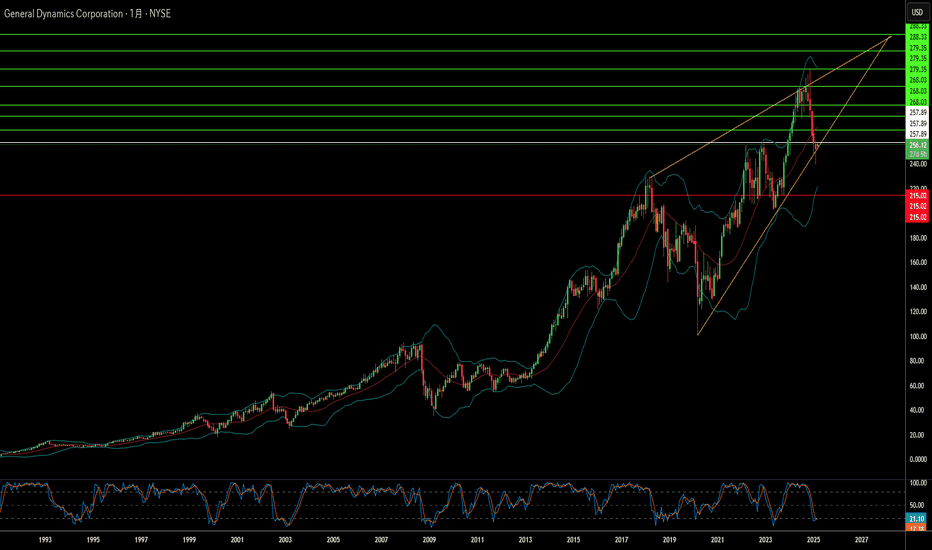Select the topmost green horizontal line
Image resolution: width=932 pixels, height=550 pixels.
tap(452, 34)
